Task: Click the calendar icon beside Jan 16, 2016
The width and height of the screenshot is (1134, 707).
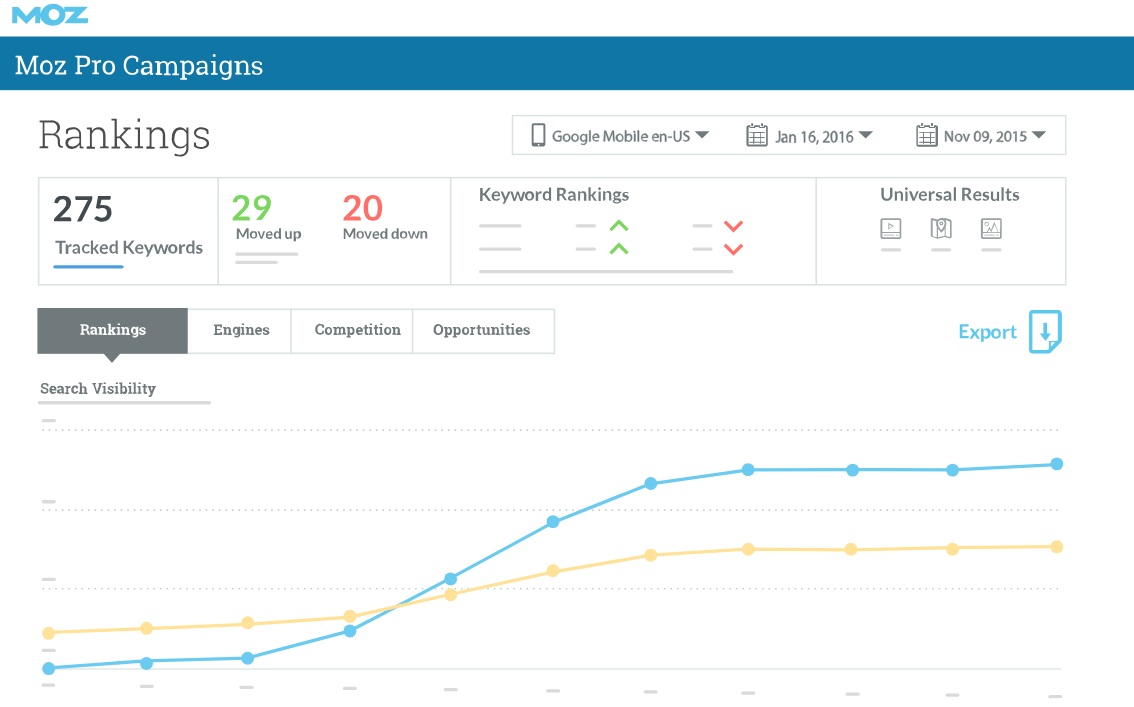Action: pos(757,136)
